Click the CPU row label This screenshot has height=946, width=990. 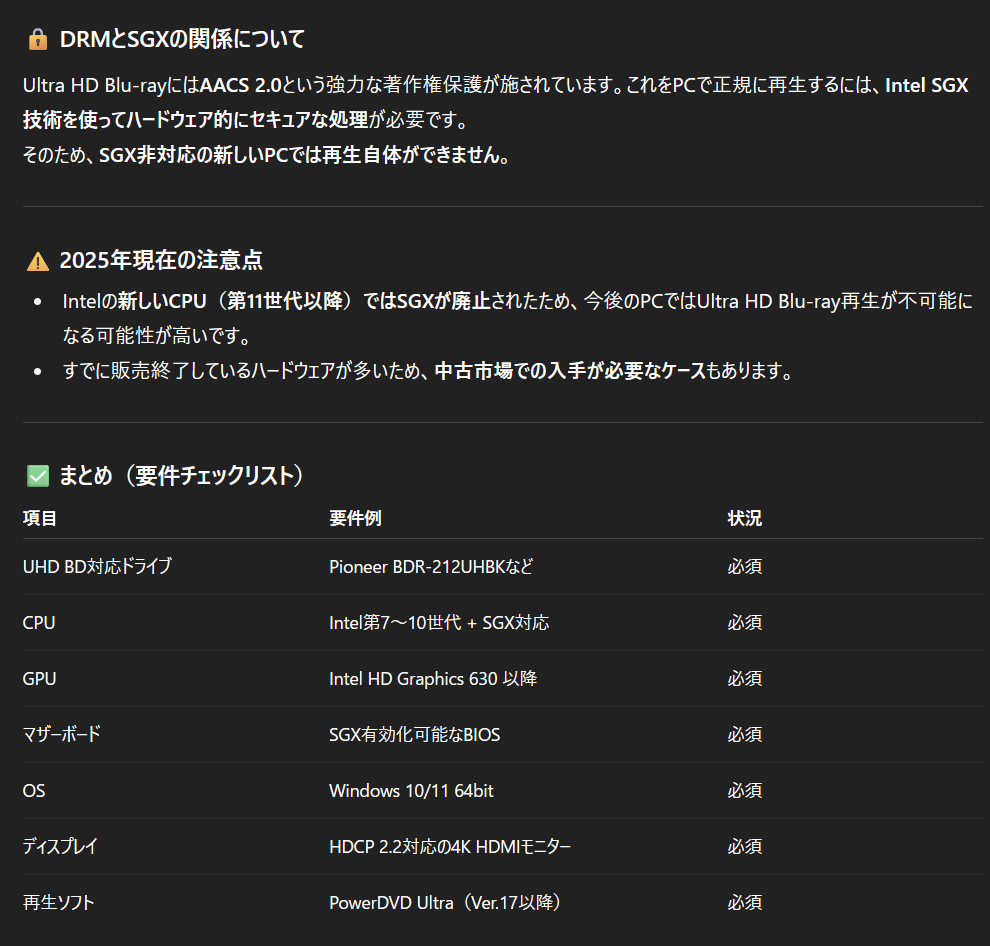pos(39,623)
